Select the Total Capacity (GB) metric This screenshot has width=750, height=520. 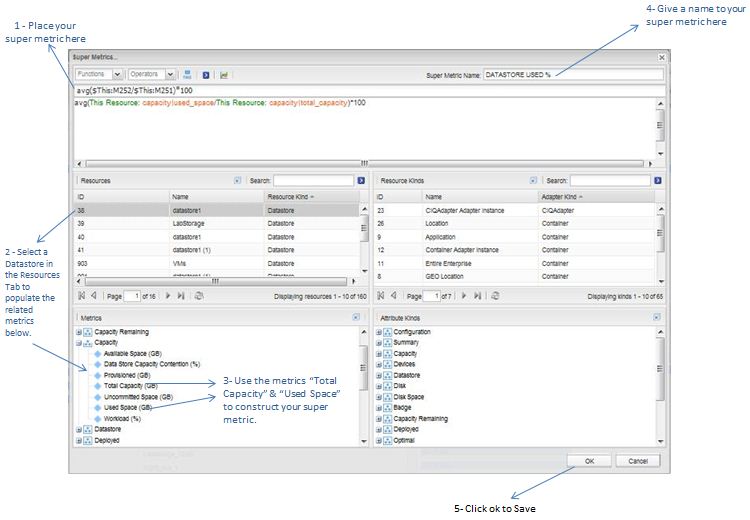coord(130,386)
